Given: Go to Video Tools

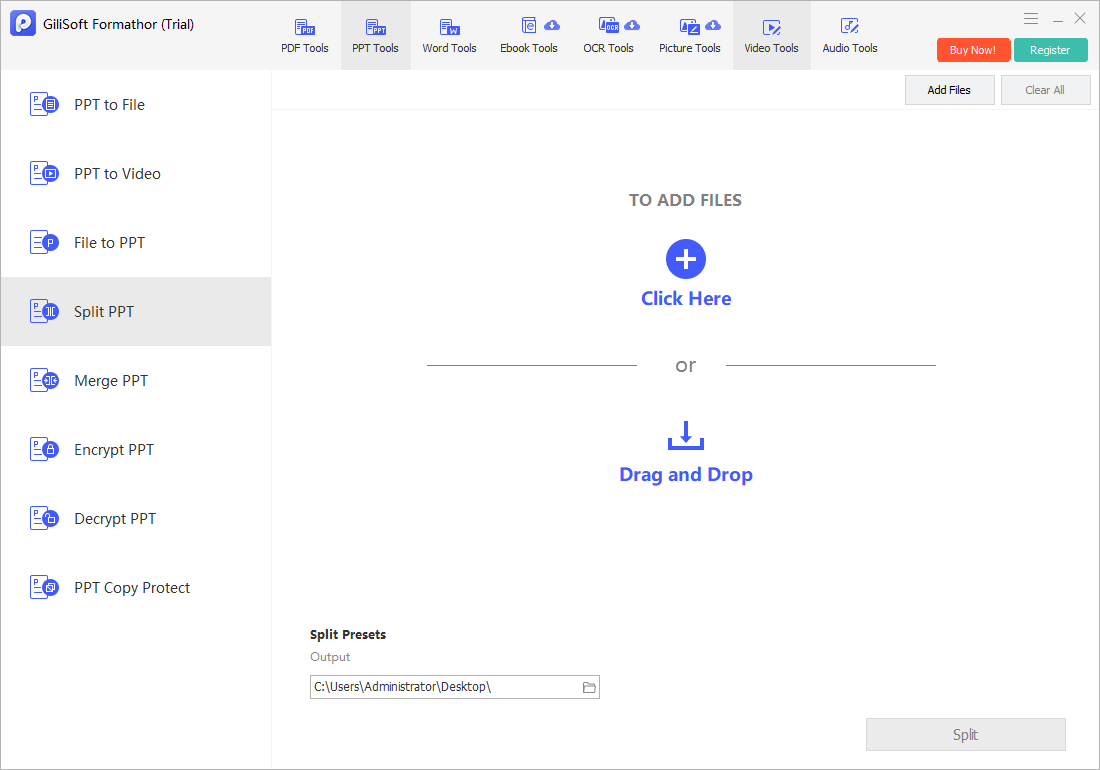Looking at the screenshot, I should pyautogui.click(x=771, y=36).
